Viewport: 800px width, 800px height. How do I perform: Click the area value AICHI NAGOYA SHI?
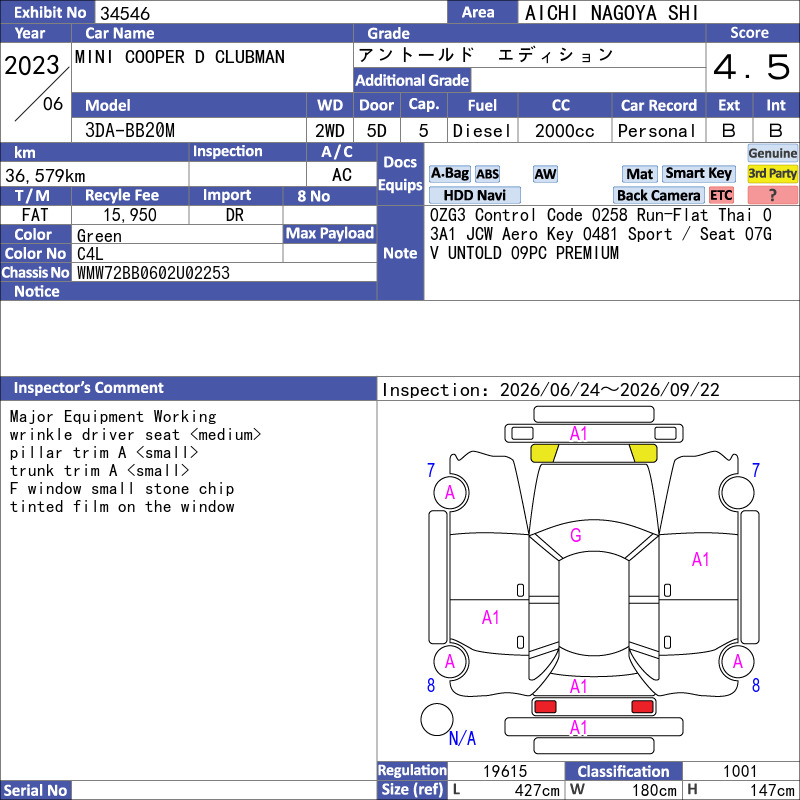click(611, 13)
